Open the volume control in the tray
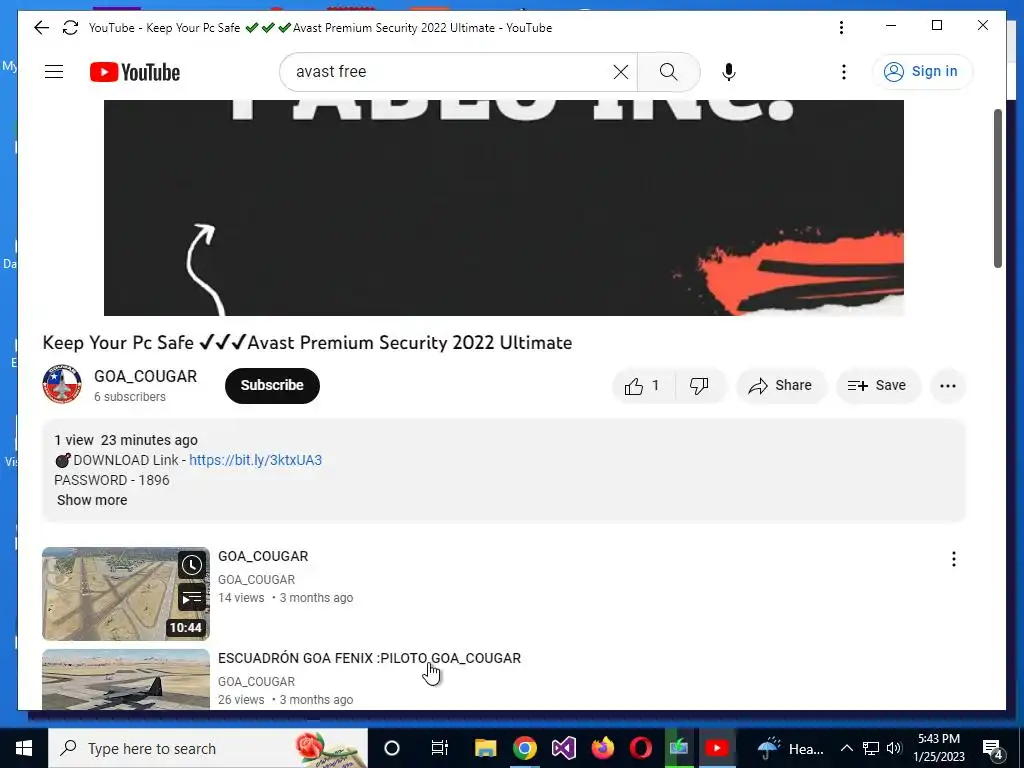Image resolution: width=1024 pixels, height=768 pixels. (894, 748)
